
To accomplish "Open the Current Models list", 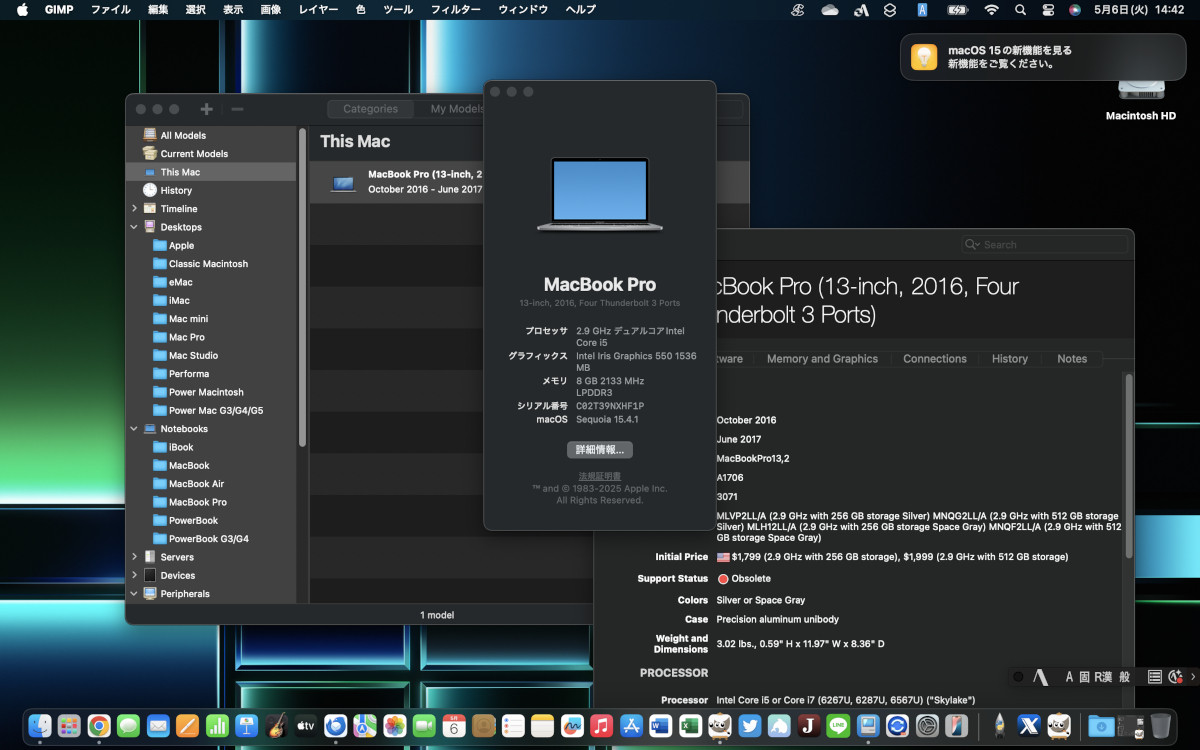I will [193, 154].
